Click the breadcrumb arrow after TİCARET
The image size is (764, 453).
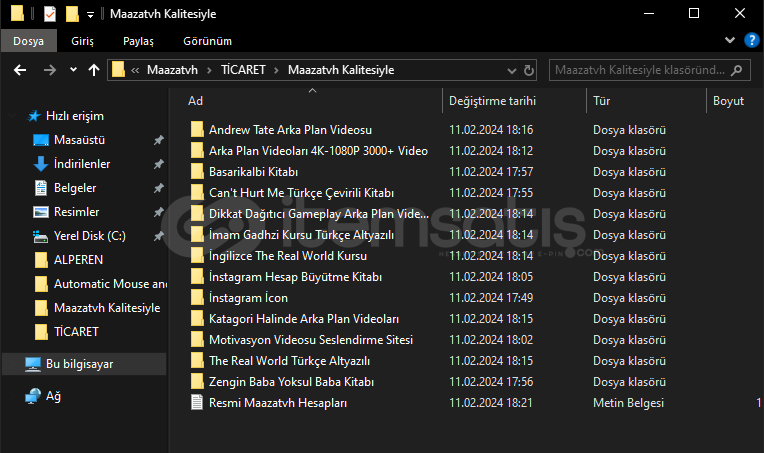[x=276, y=71]
